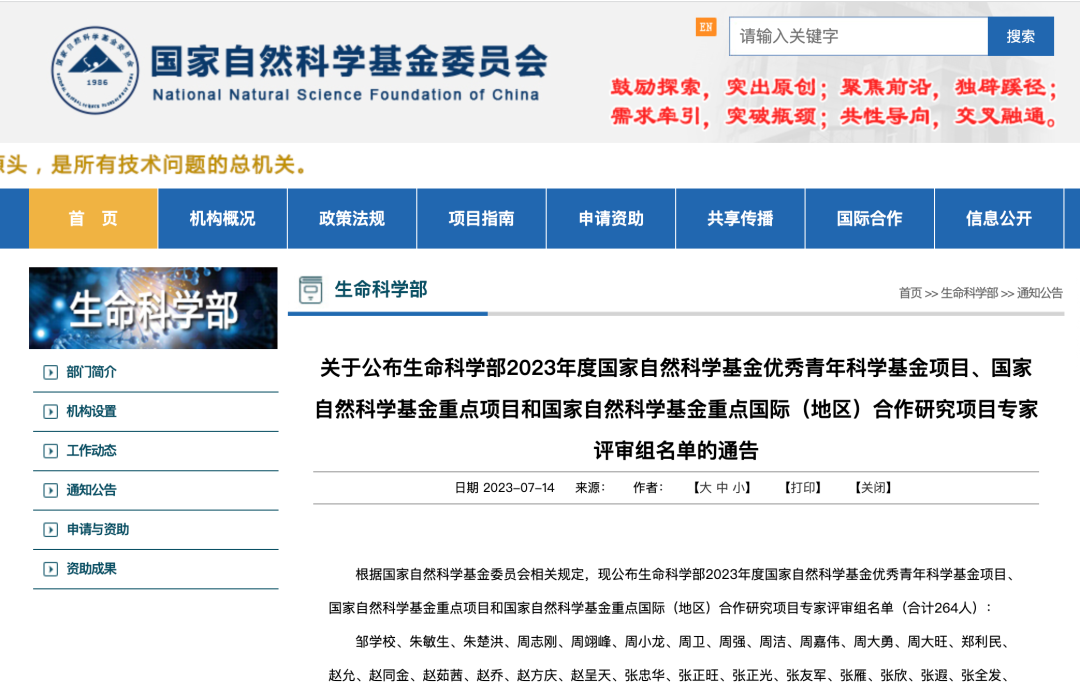Image resolution: width=1080 pixels, height=695 pixels.
Task: Open the 政策法规 navigation menu
Action: coord(352,218)
